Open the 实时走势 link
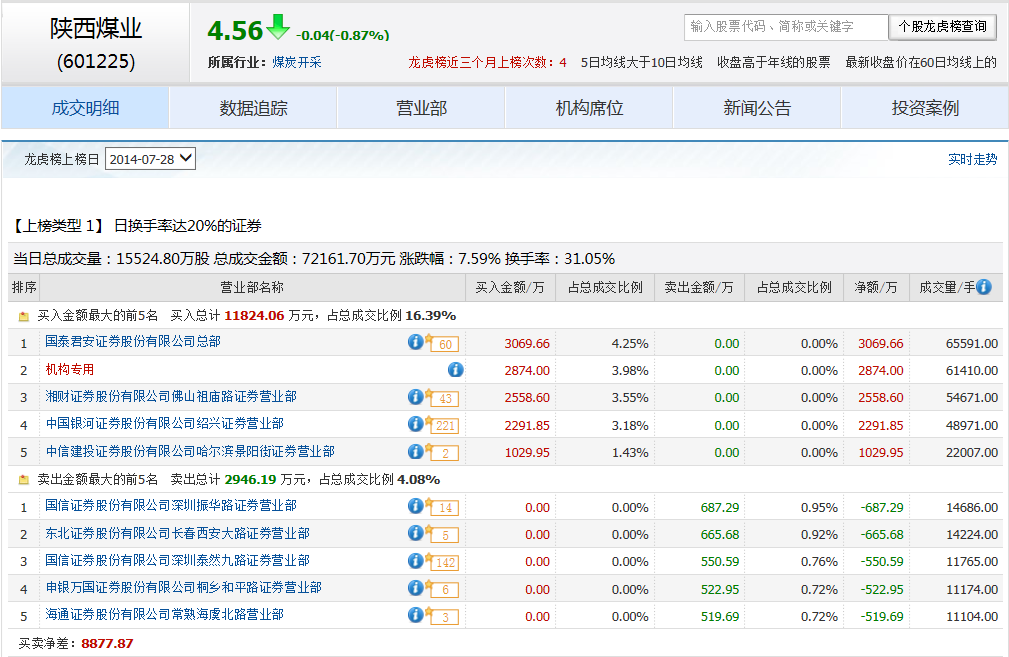This screenshot has height=657, width=1009. tap(972, 160)
